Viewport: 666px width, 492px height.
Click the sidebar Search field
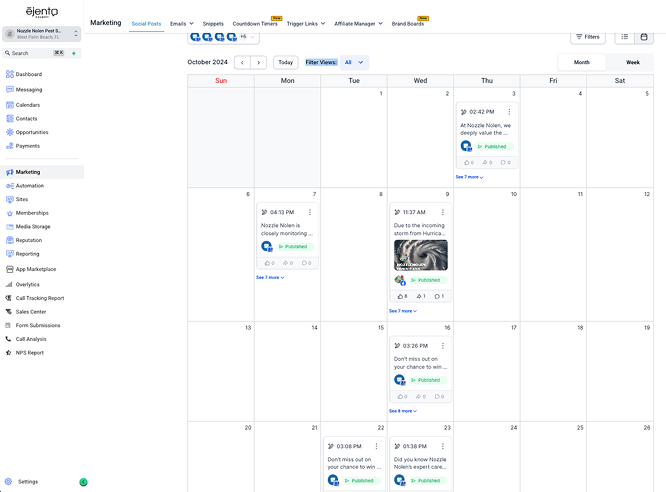pos(30,53)
